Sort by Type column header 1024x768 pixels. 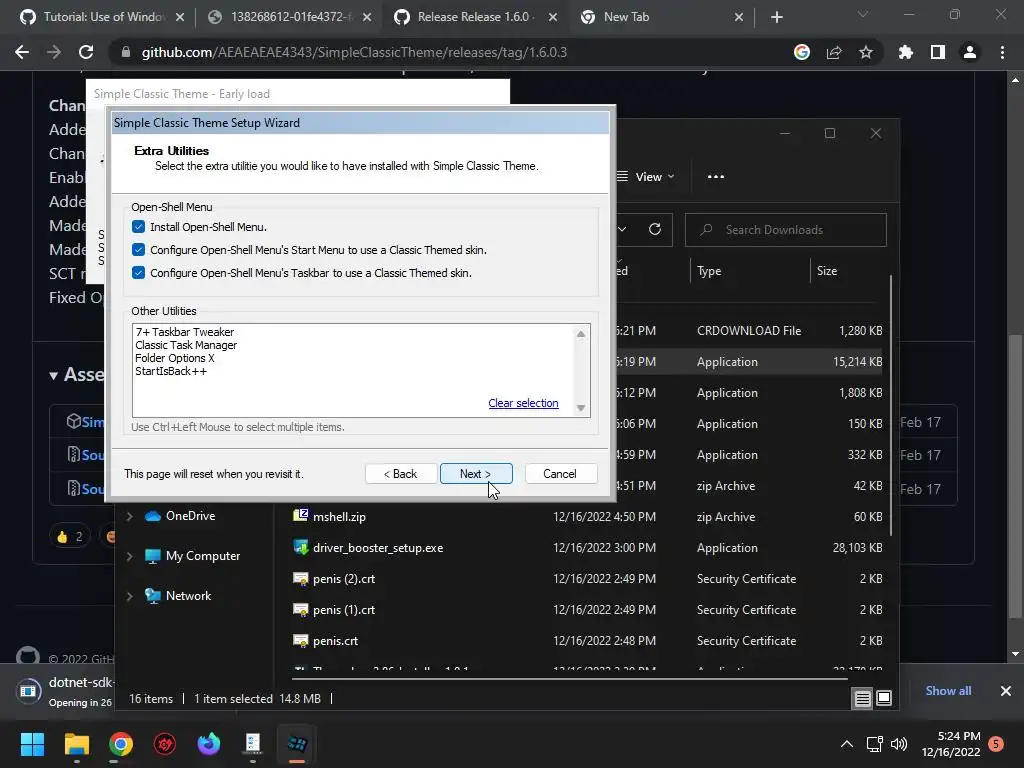(x=748, y=270)
